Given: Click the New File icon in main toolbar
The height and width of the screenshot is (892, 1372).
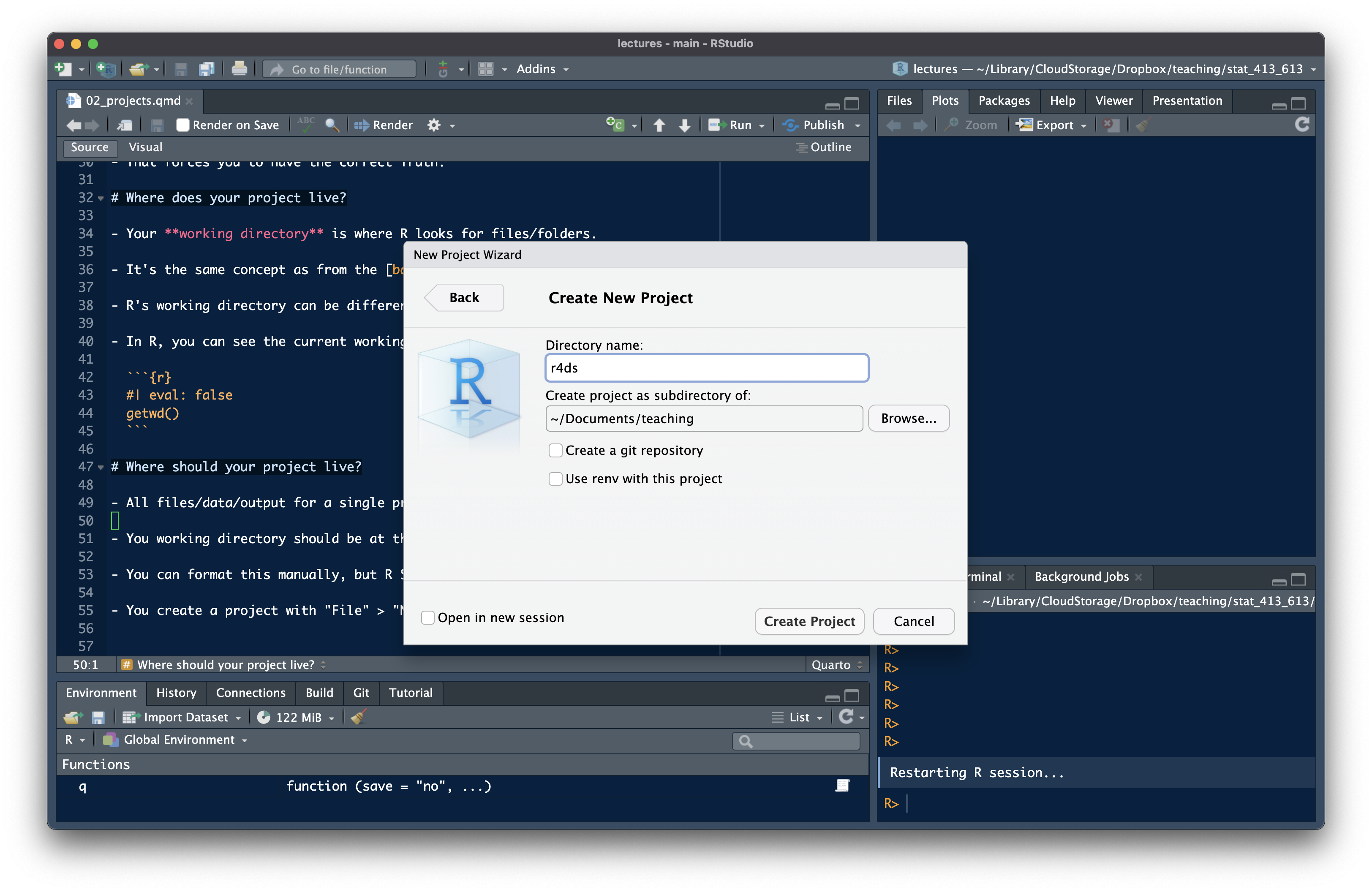Looking at the screenshot, I should pos(63,69).
